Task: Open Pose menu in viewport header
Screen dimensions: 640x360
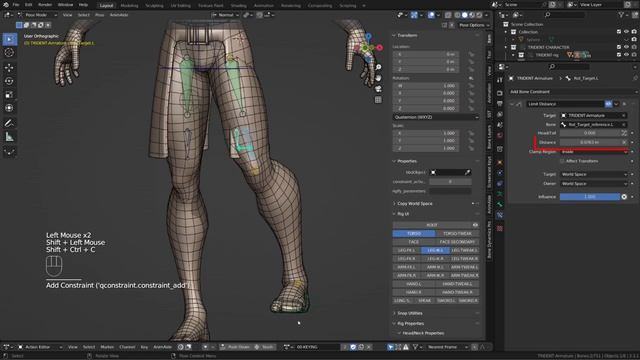Action: coord(100,15)
